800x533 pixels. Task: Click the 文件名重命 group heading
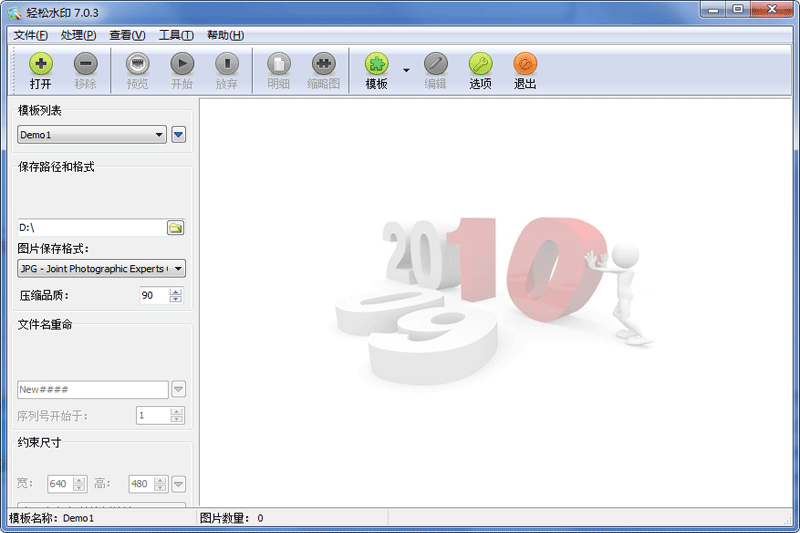(45, 324)
